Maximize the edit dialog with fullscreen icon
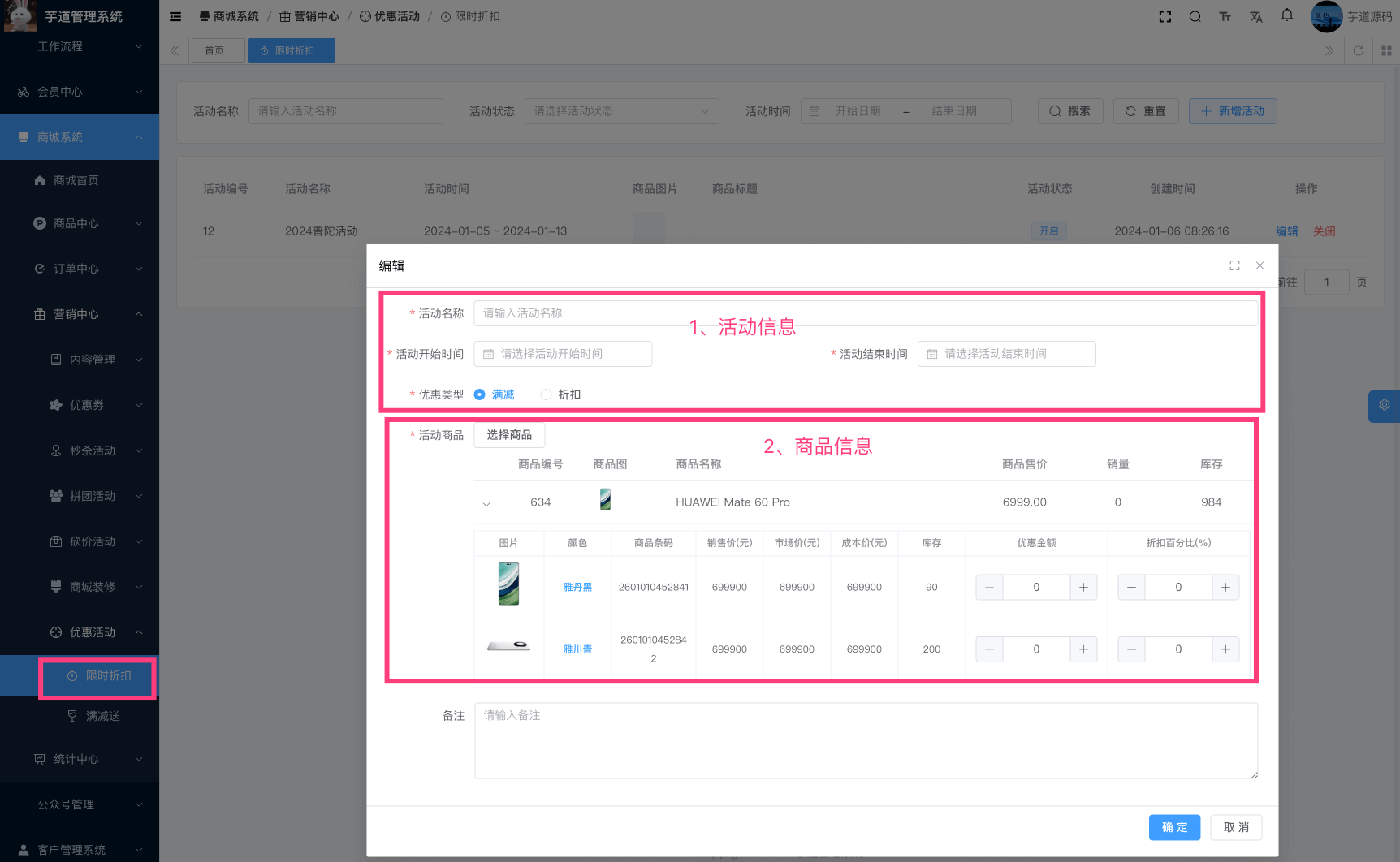1400x862 pixels. point(1234,265)
